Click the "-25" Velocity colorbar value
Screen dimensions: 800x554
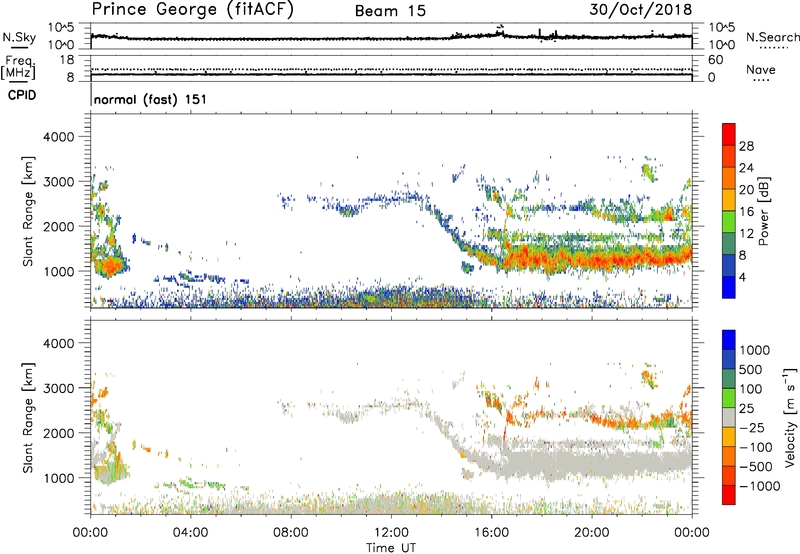pyautogui.click(x=752, y=427)
